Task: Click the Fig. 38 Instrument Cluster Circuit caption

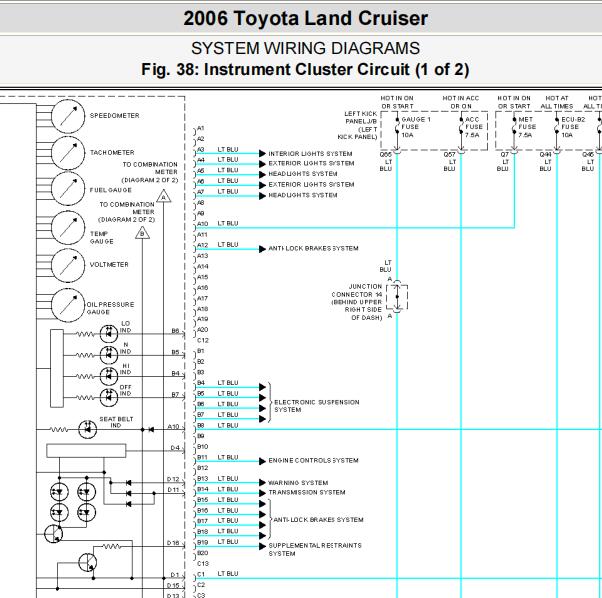Action: 305,69
